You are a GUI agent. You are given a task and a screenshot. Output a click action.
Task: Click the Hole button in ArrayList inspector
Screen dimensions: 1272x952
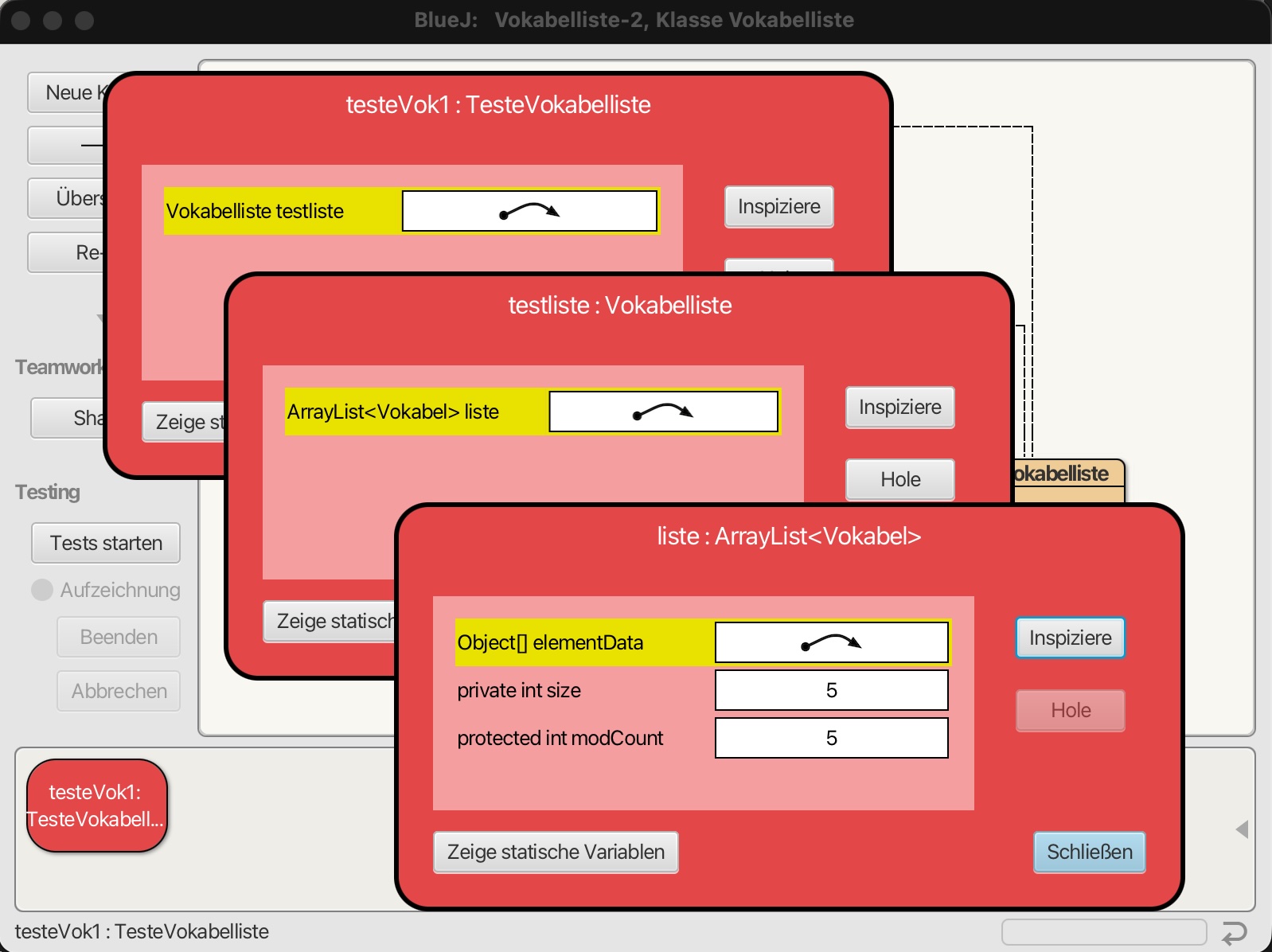click(1070, 710)
